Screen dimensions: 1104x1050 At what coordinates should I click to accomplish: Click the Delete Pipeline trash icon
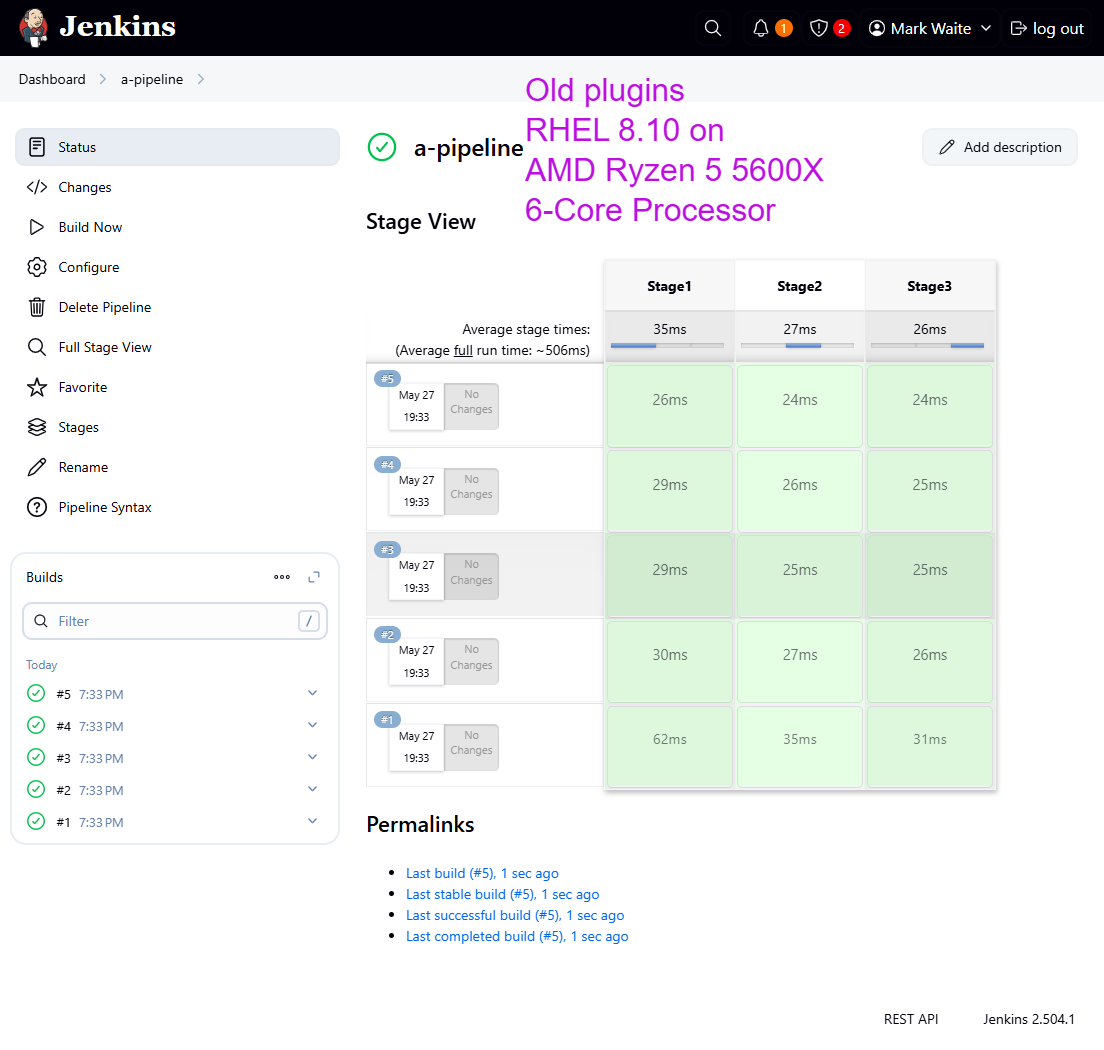37,307
